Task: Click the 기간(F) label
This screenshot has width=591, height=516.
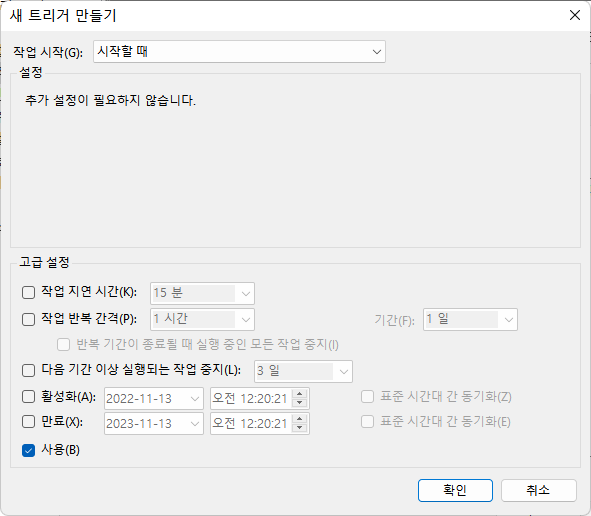Action: coord(394,320)
